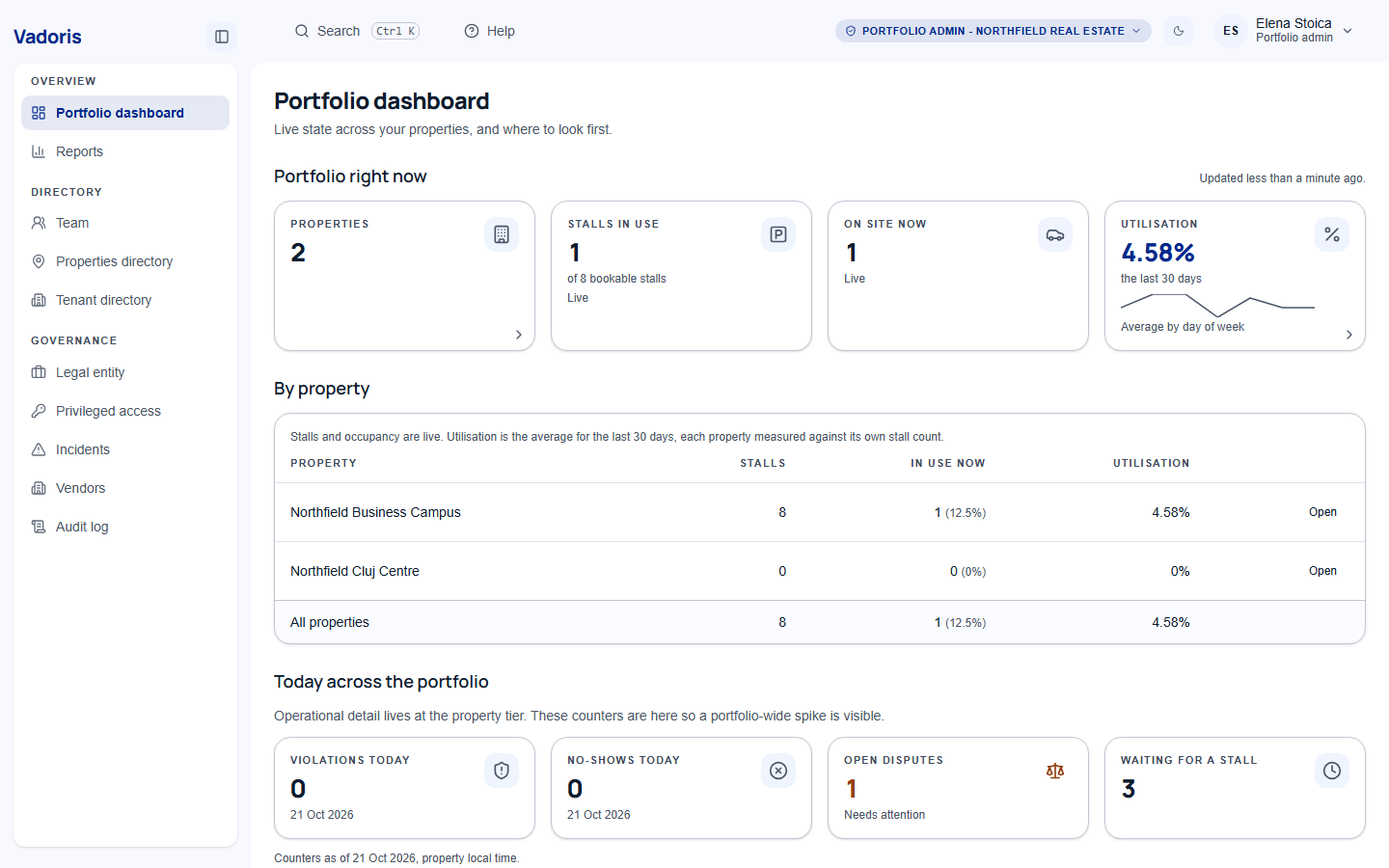Click the Search box with Ctrl K shortcut

357,31
